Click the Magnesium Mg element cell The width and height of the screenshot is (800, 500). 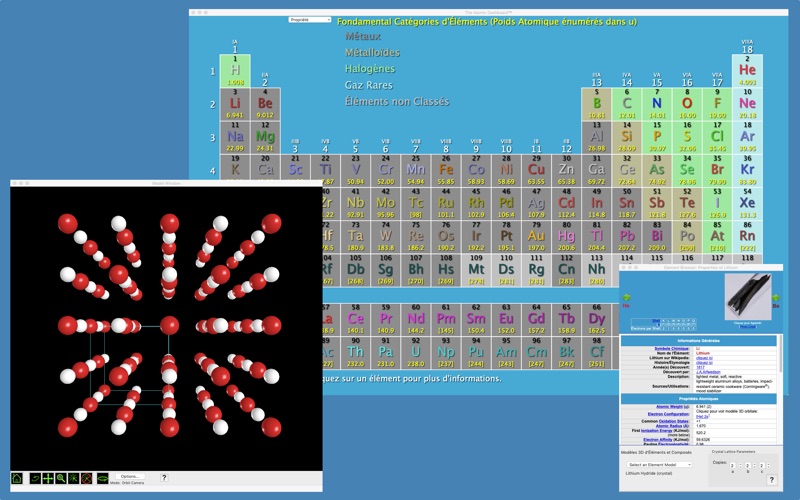click(265, 137)
